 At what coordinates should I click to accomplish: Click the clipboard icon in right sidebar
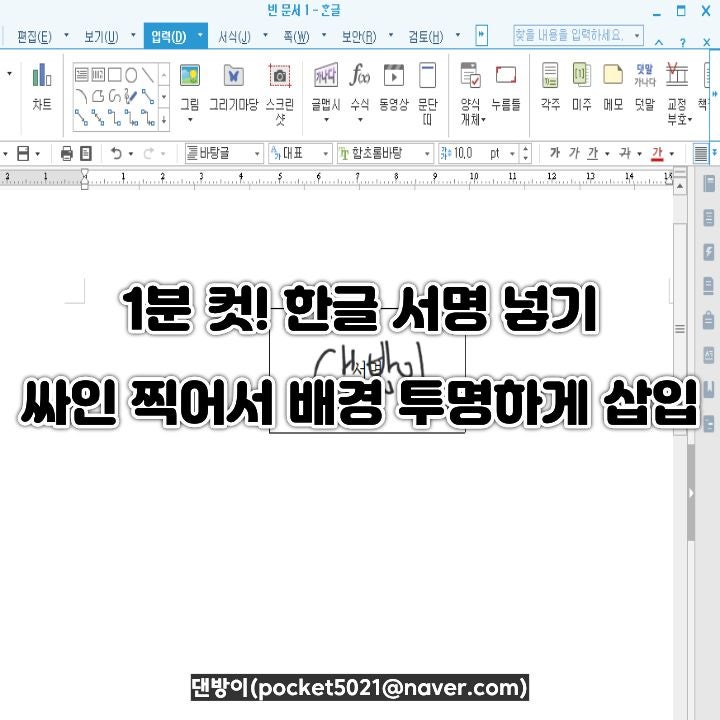pyautogui.click(x=709, y=320)
